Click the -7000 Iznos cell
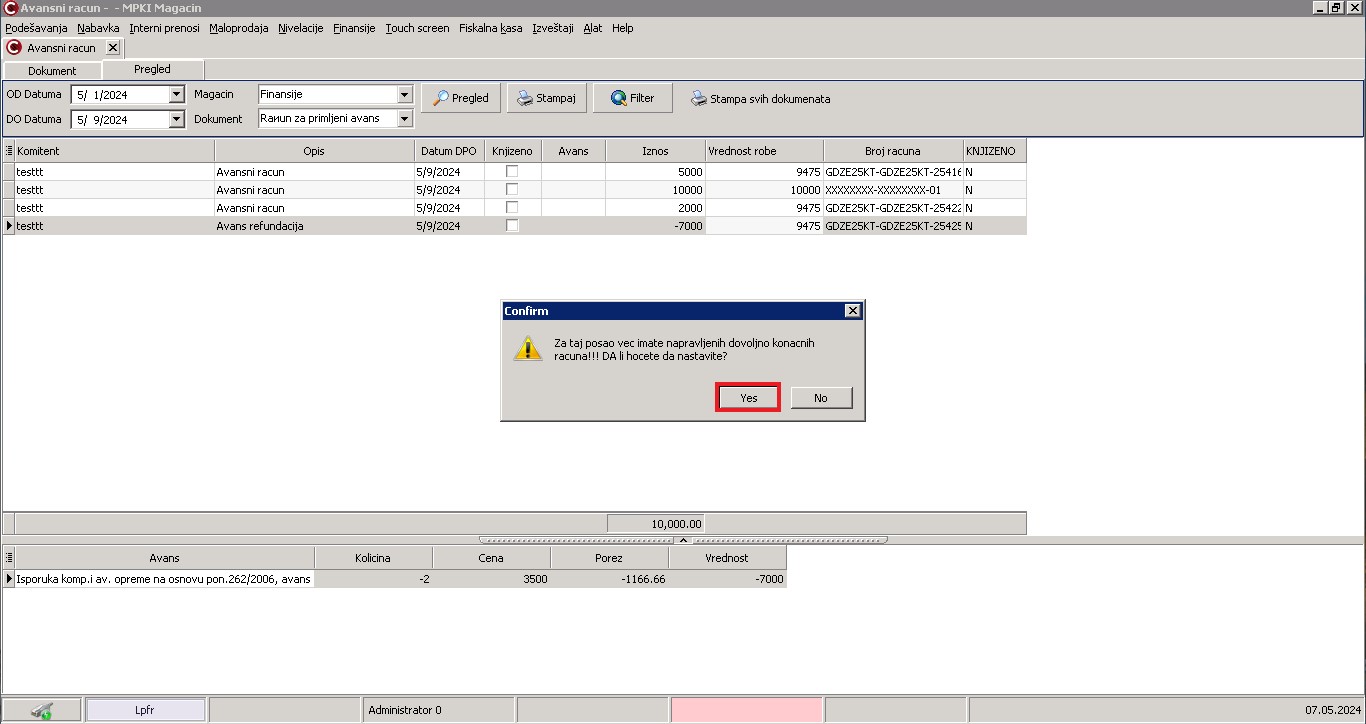1366x724 pixels. (x=655, y=226)
